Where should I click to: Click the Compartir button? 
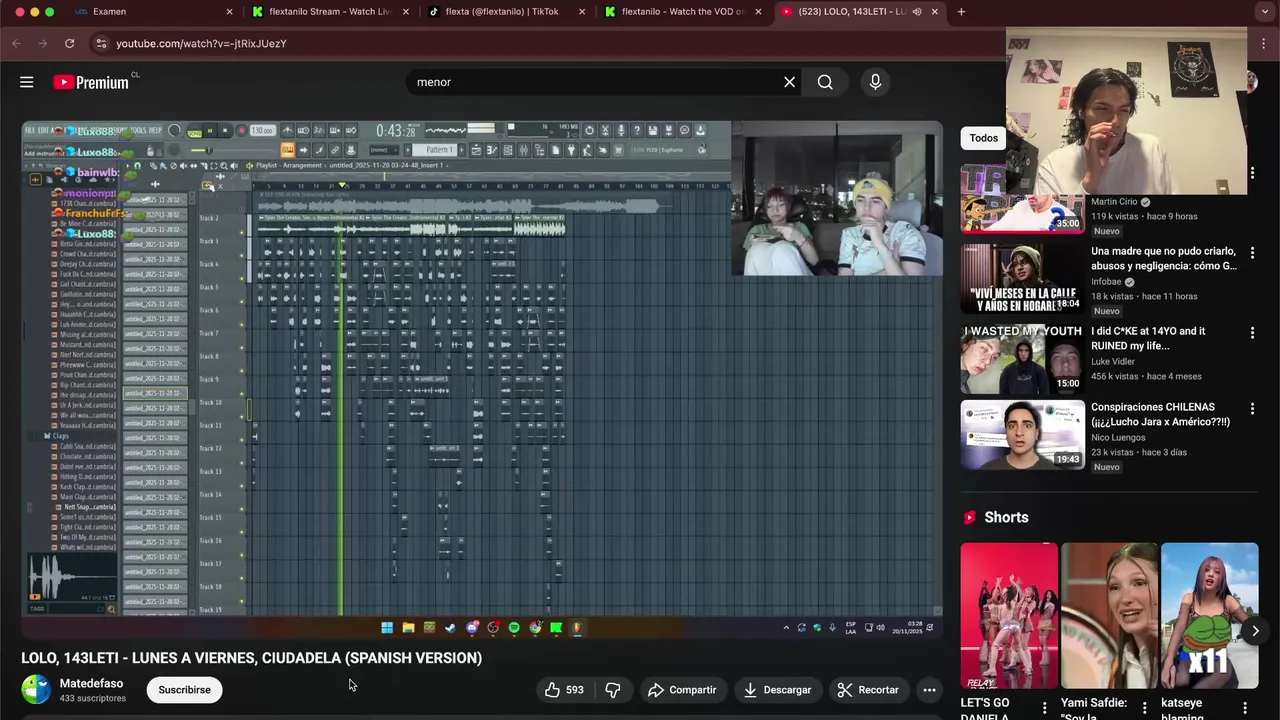pyautogui.click(x=682, y=690)
